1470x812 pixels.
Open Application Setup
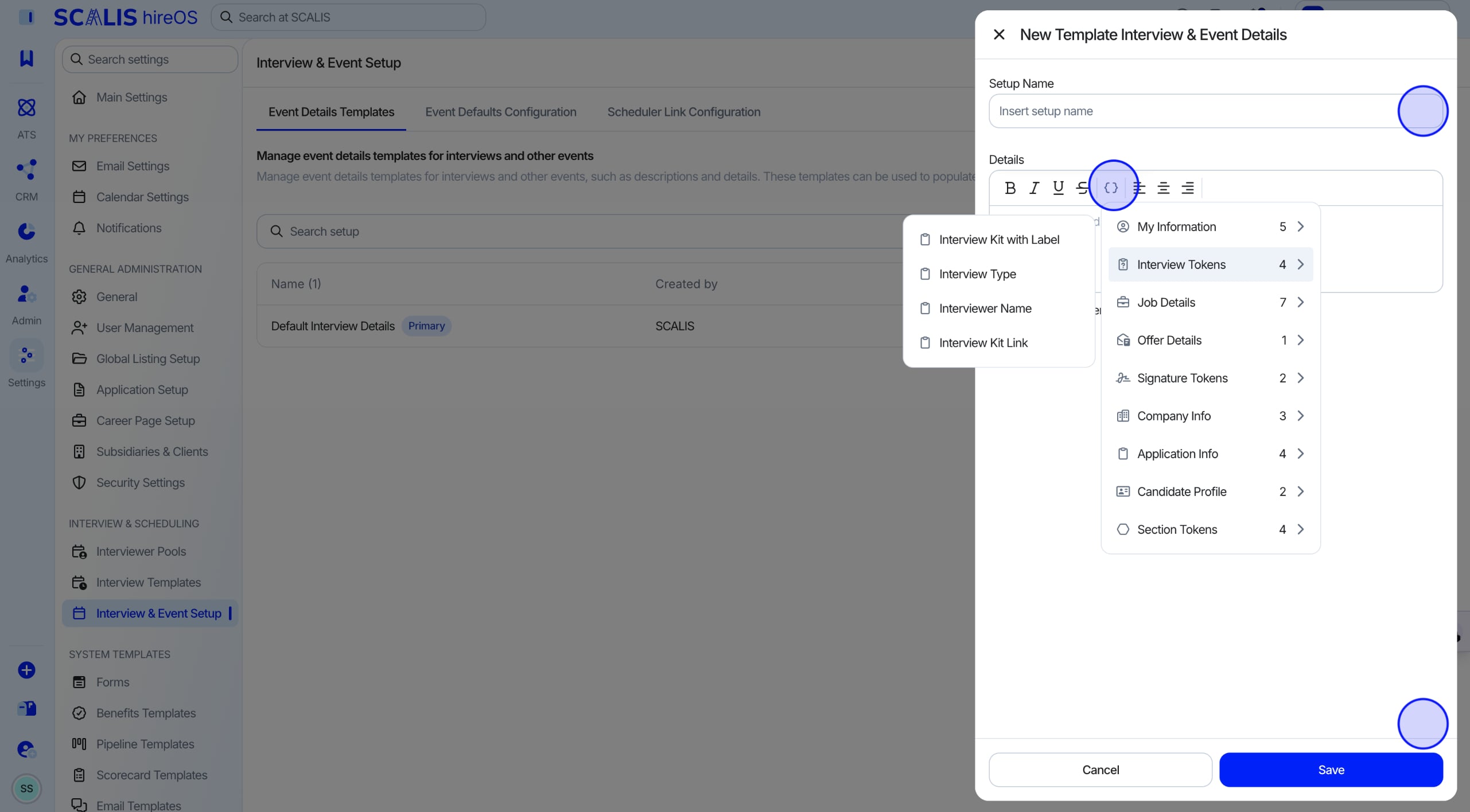tap(150, 389)
